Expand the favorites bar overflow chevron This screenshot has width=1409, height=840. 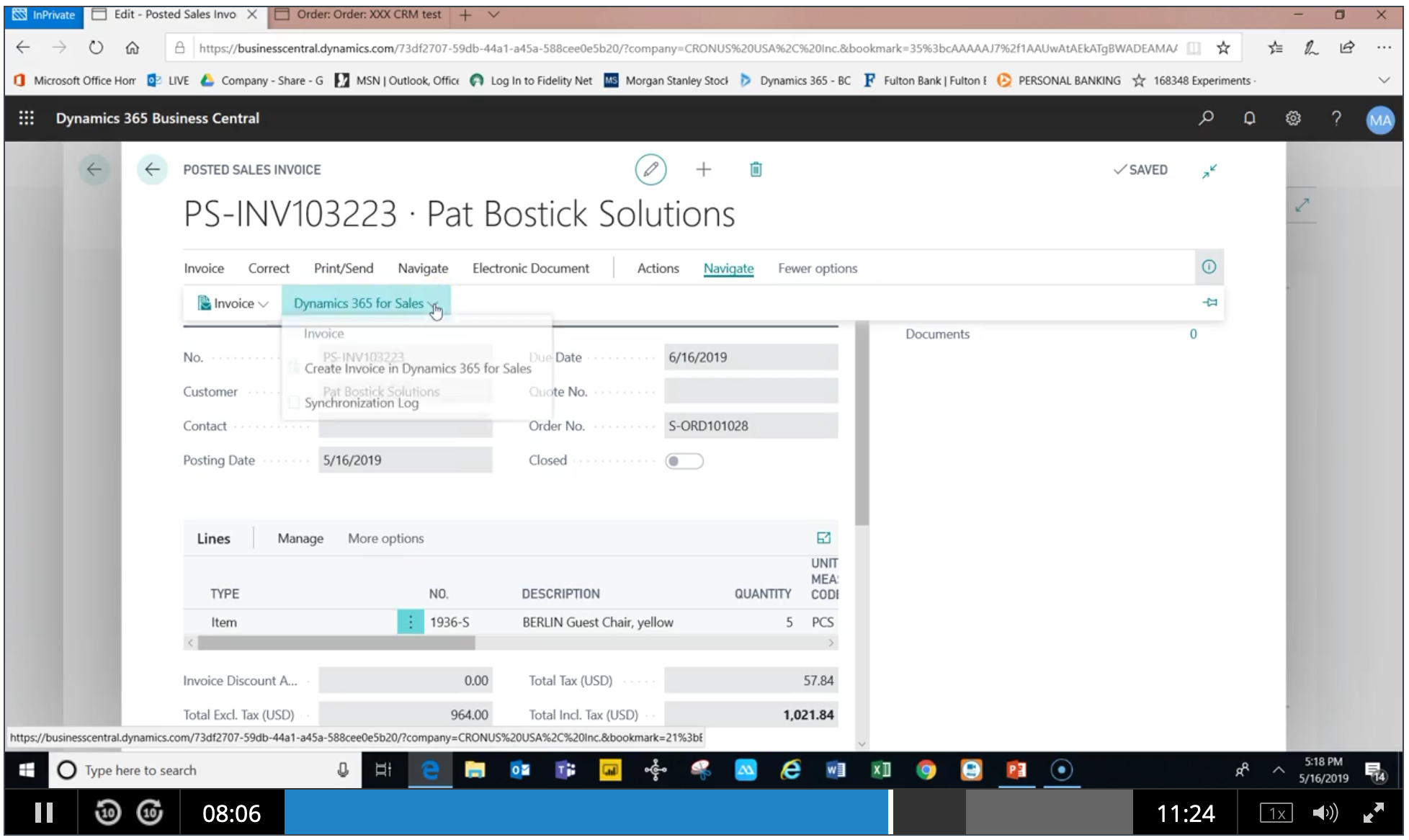1384,80
